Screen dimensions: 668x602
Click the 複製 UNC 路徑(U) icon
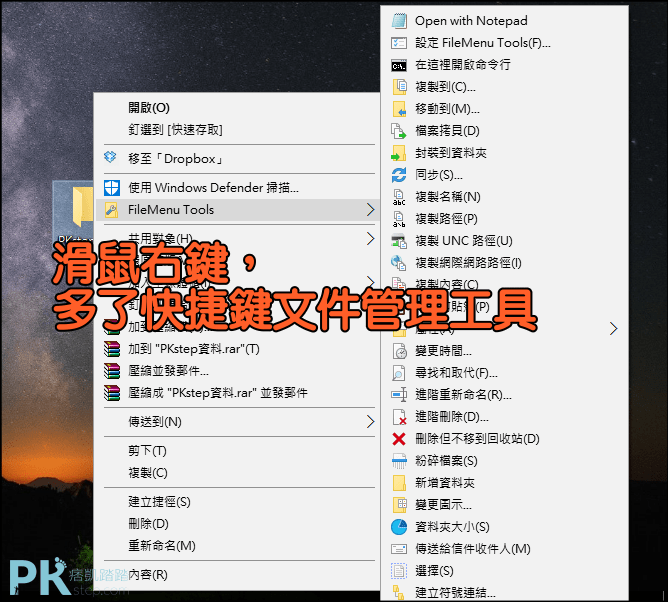(399, 241)
